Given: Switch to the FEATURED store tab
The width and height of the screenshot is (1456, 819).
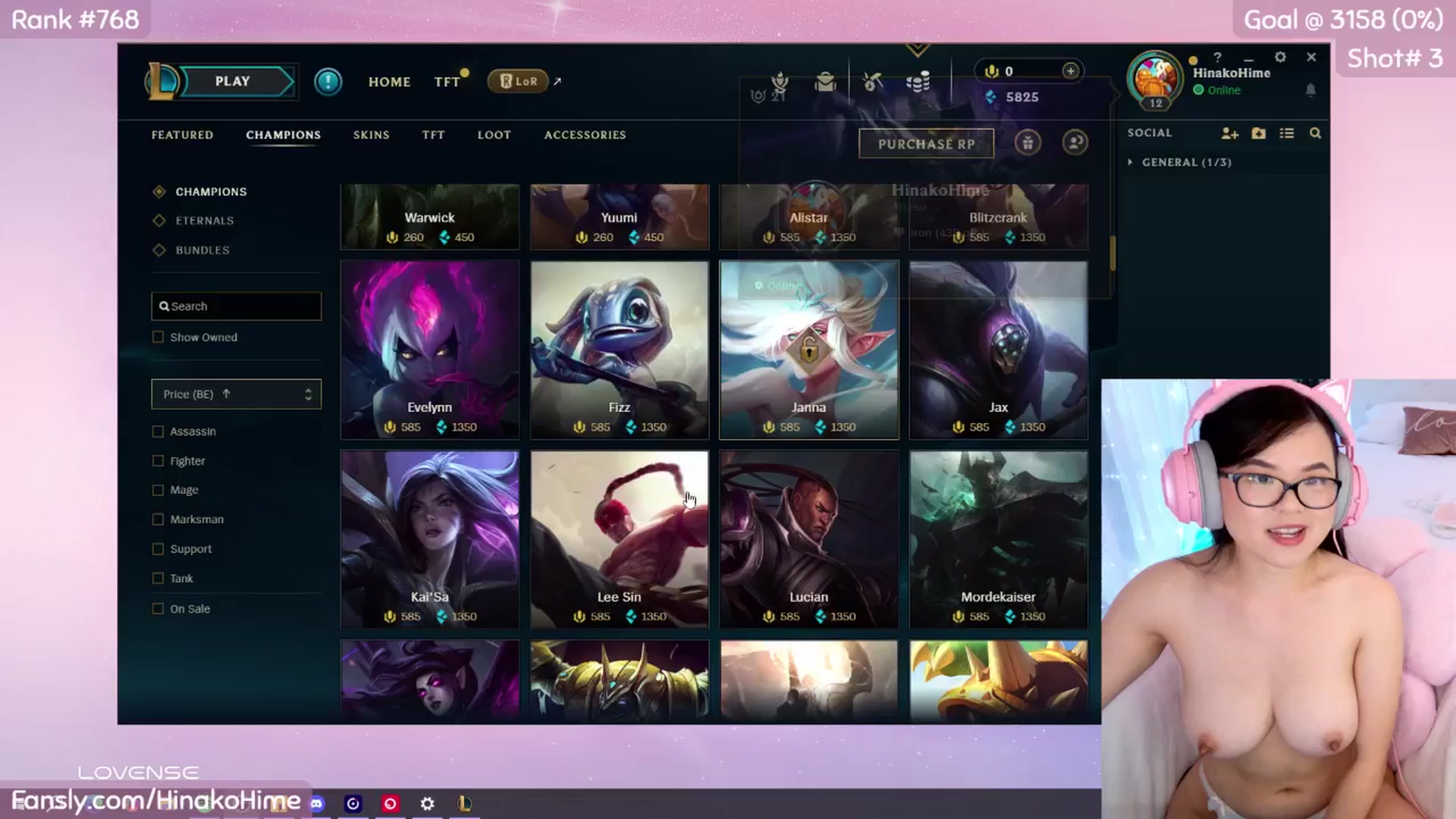Looking at the screenshot, I should click(x=182, y=135).
